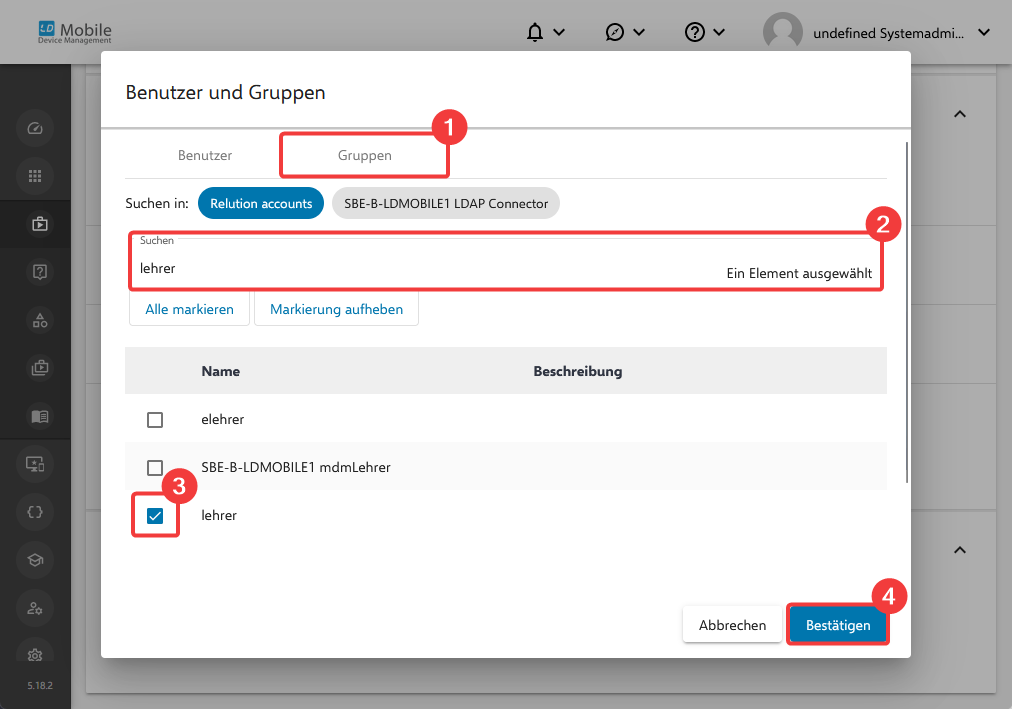Viewport: 1012px width, 709px height.
Task: Open the Systemadmin user menu chevron
Action: [984, 32]
